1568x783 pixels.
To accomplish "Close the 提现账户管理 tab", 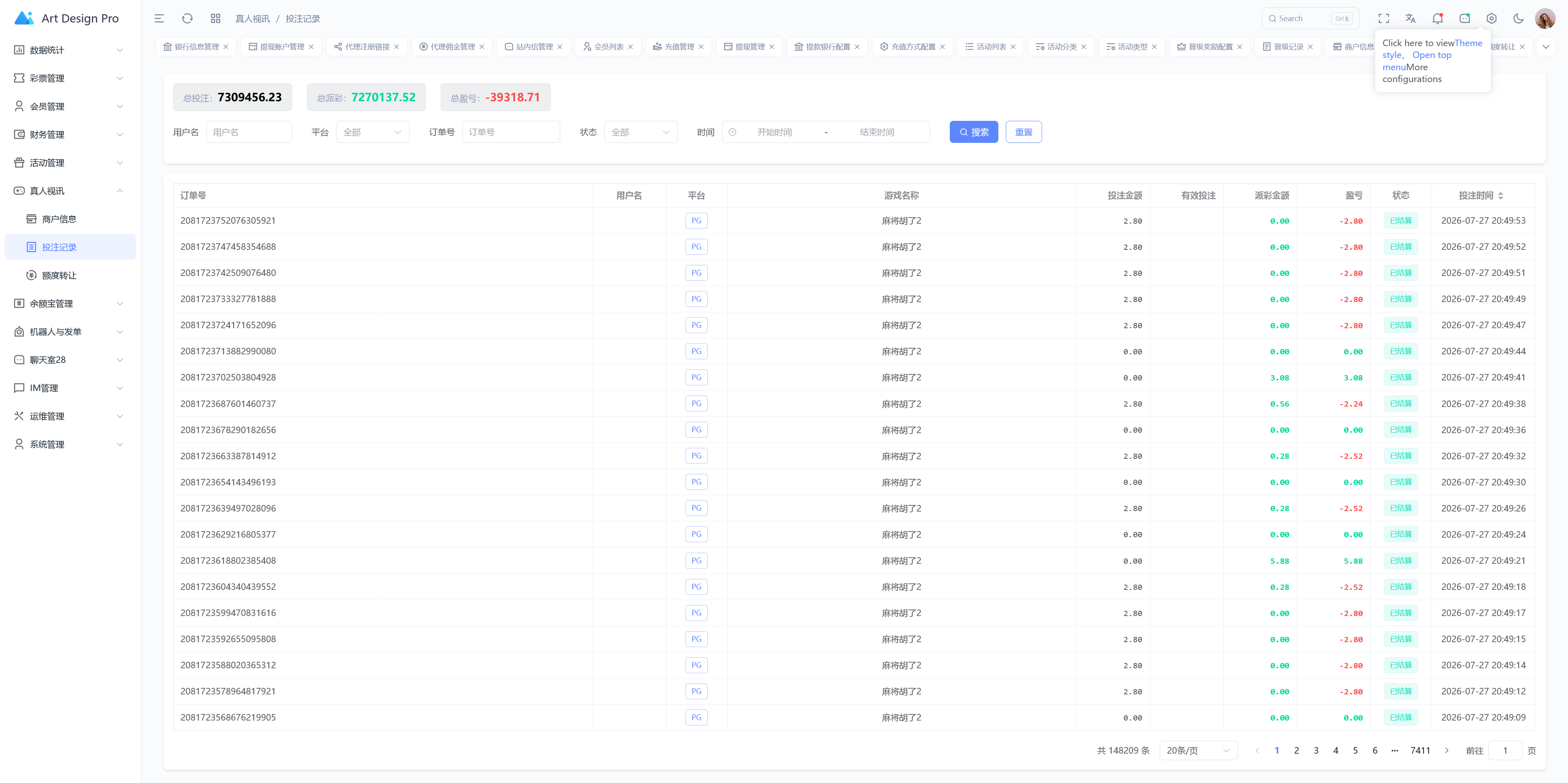I will tap(311, 47).
